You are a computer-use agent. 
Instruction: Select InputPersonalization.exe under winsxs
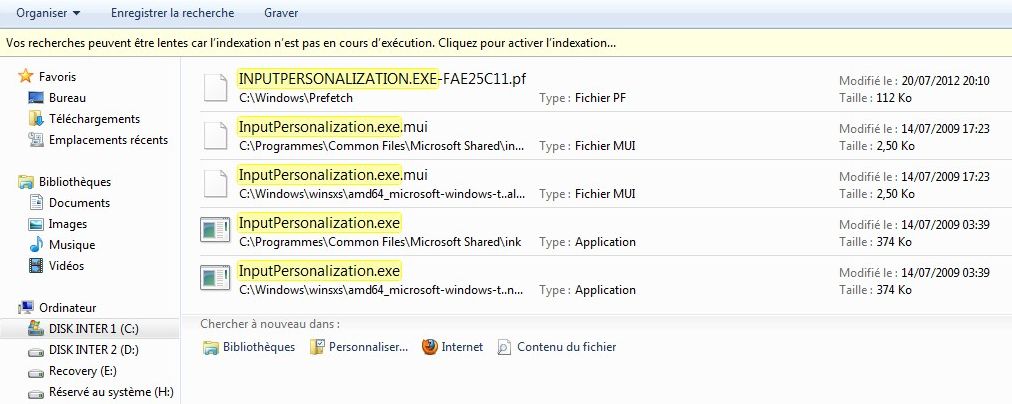pos(319,270)
